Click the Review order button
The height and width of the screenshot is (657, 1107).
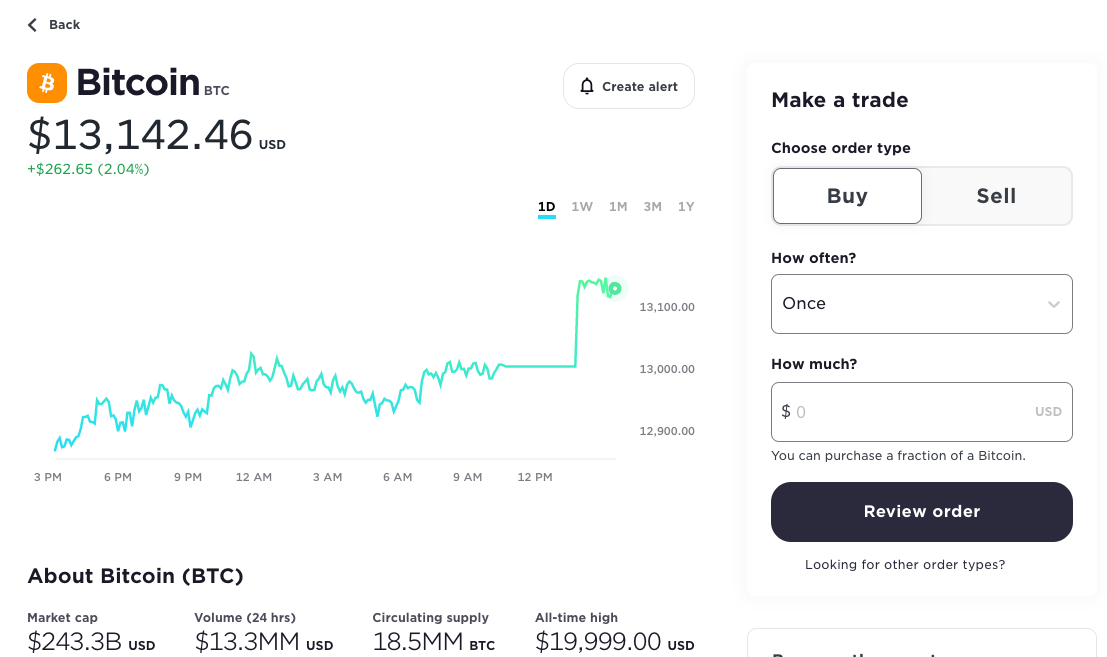[921, 512]
